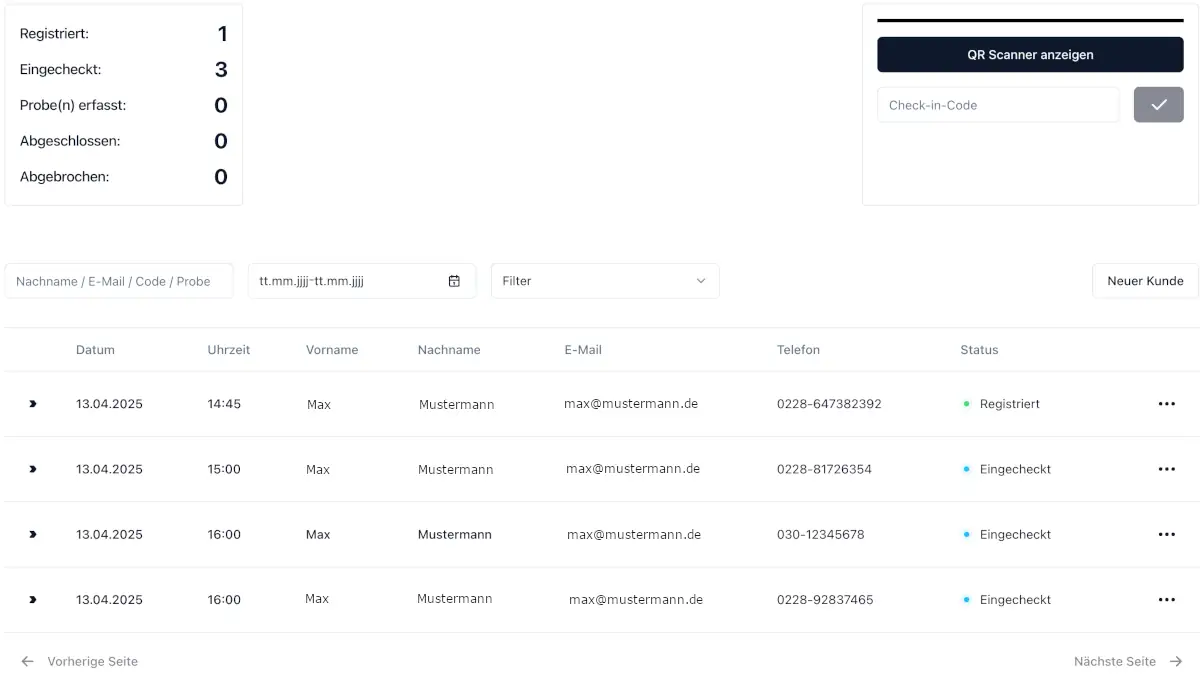Open the calendar picker icon in date field

pyautogui.click(x=454, y=281)
